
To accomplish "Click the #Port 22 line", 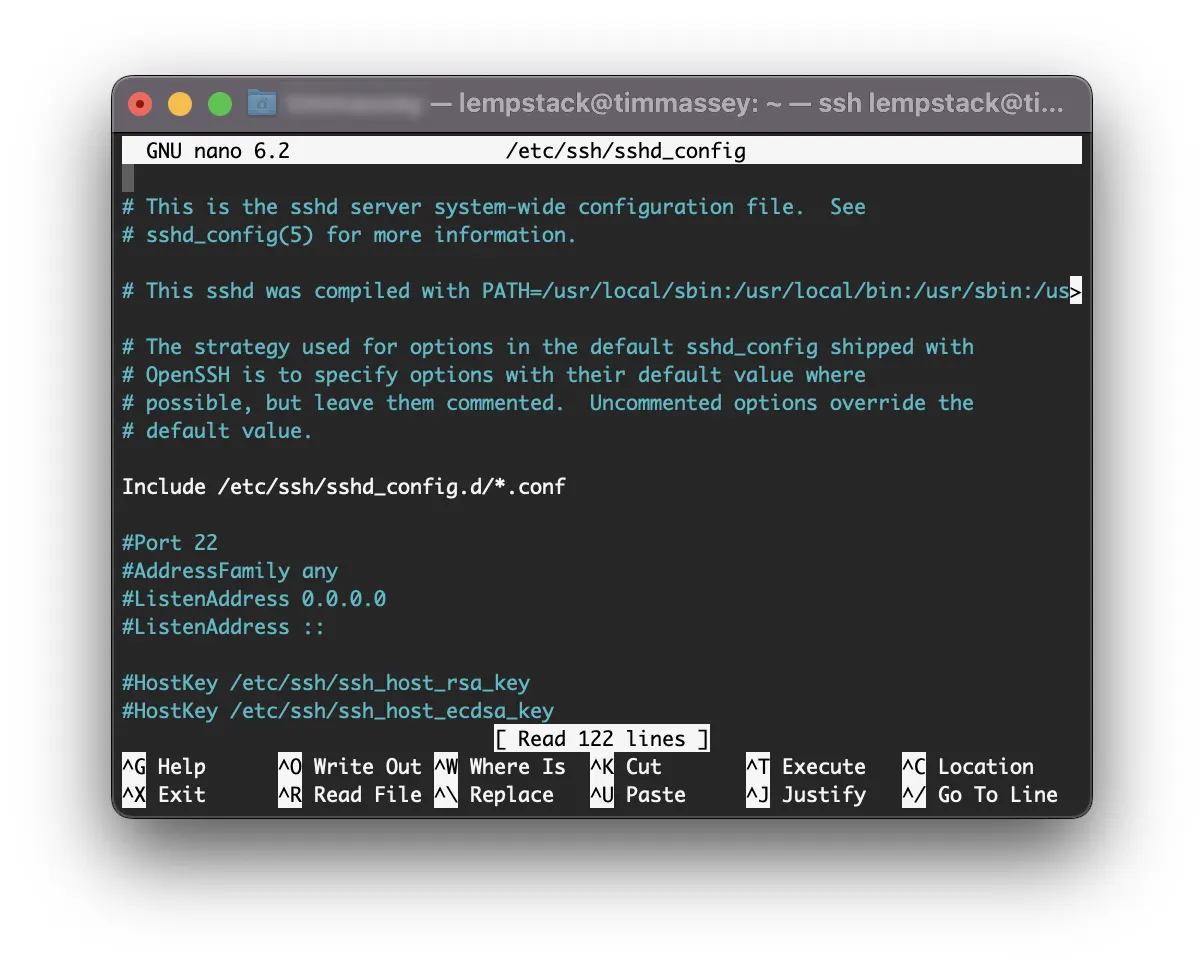I will 170,543.
